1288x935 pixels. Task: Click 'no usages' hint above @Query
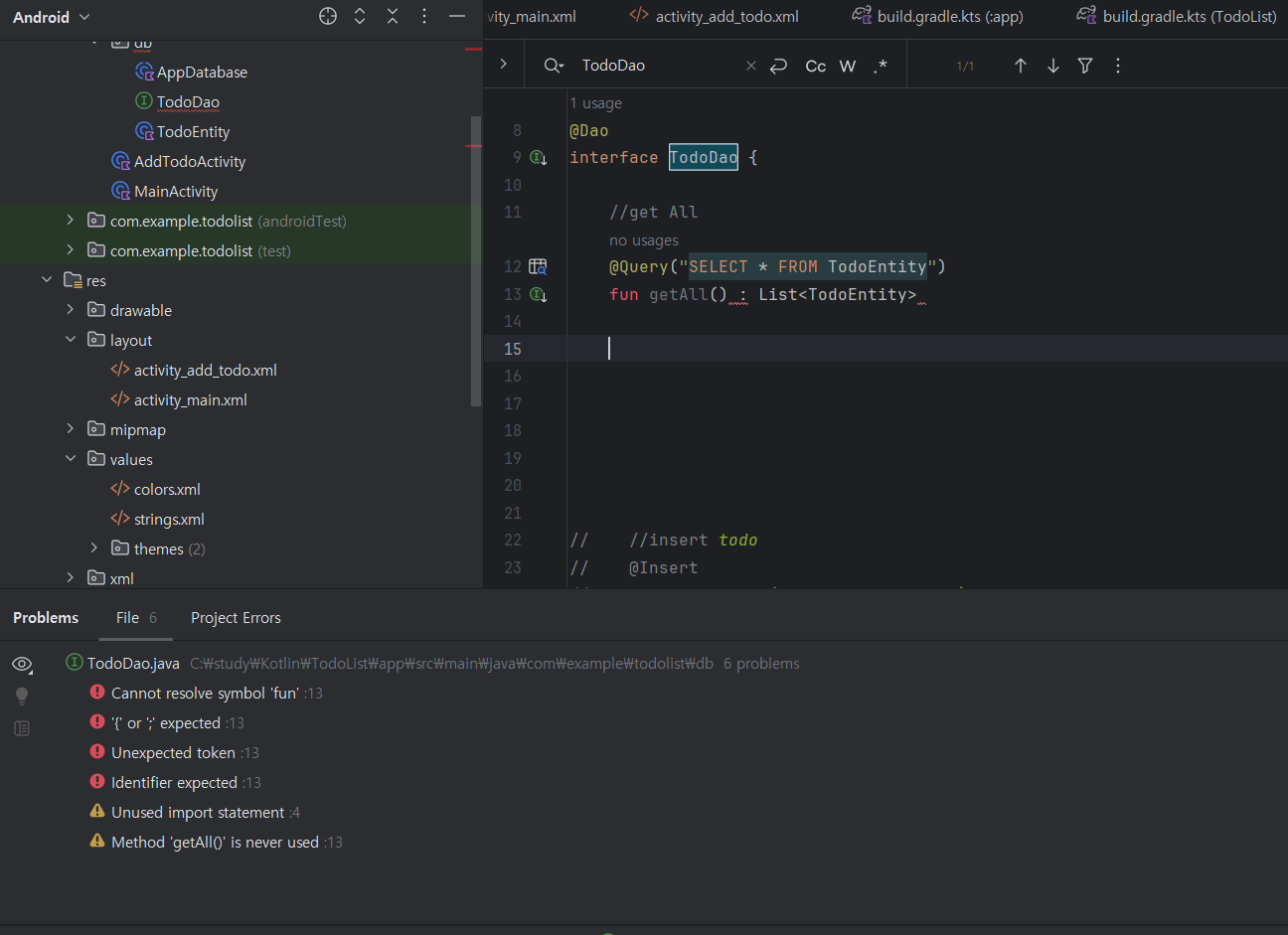(x=644, y=240)
